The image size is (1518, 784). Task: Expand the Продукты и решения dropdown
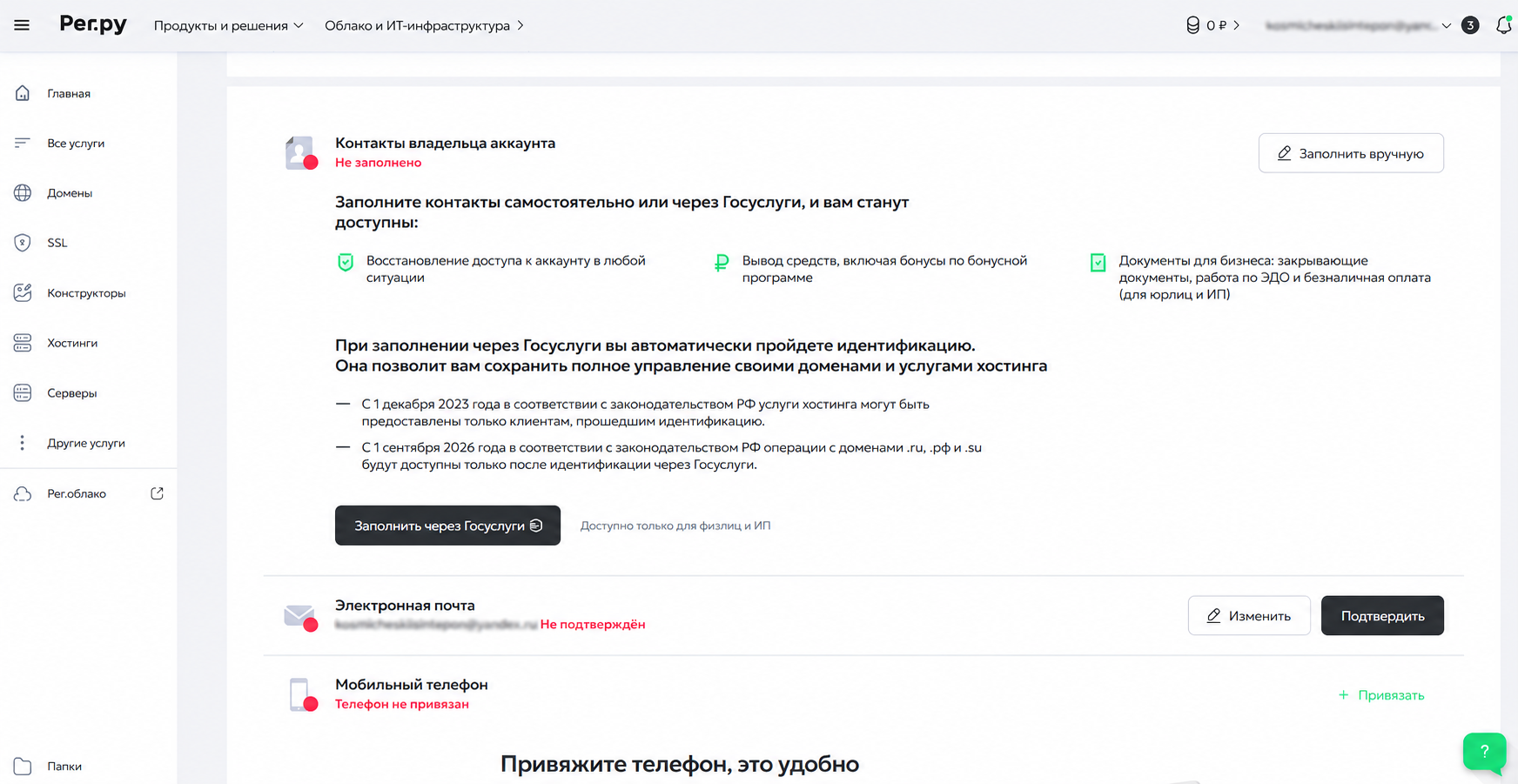click(x=228, y=25)
